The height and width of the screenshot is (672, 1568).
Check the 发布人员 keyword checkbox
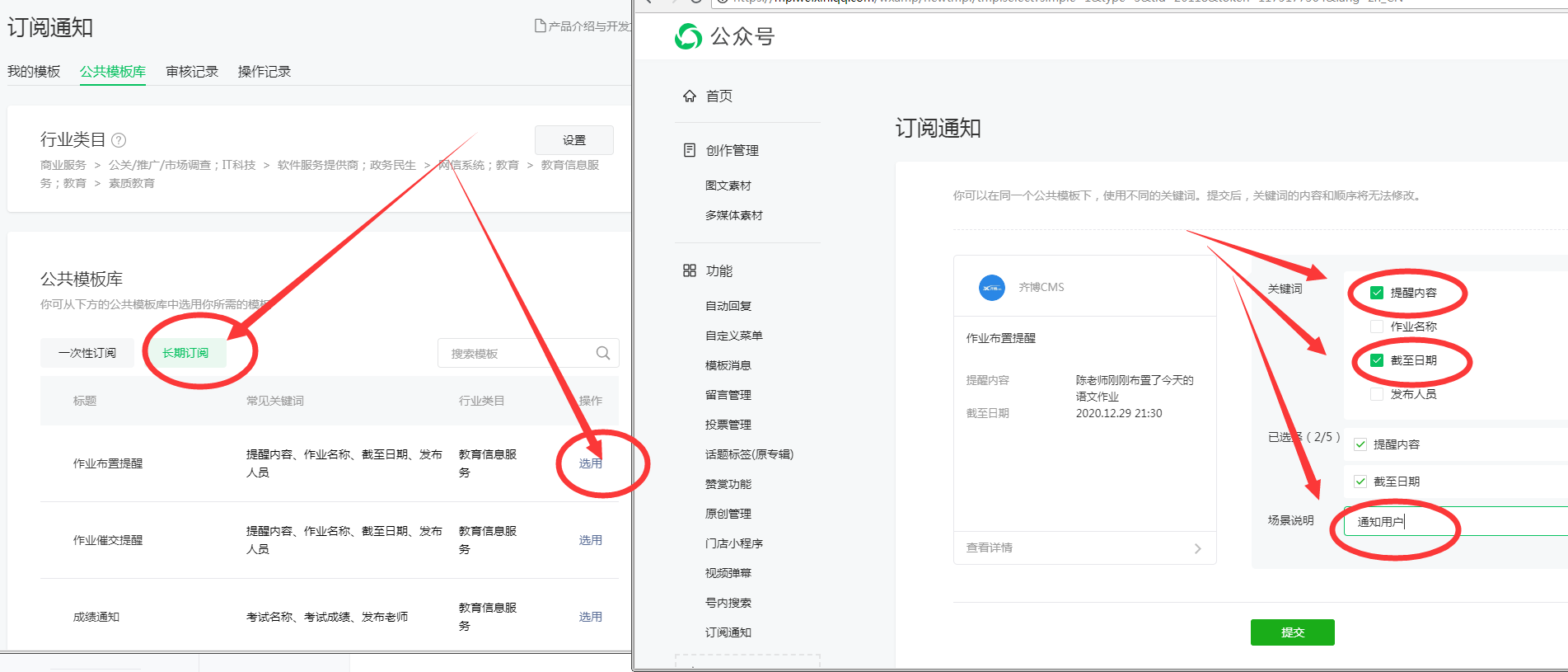pyautogui.click(x=1377, y=394)
